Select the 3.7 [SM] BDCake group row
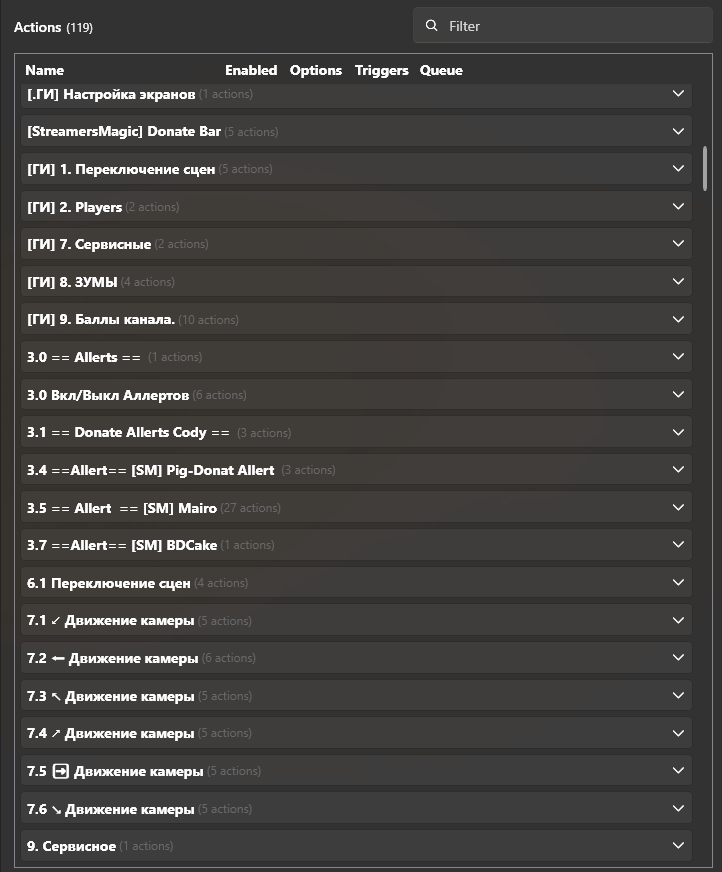722x872 pixels. click(300, 545)
